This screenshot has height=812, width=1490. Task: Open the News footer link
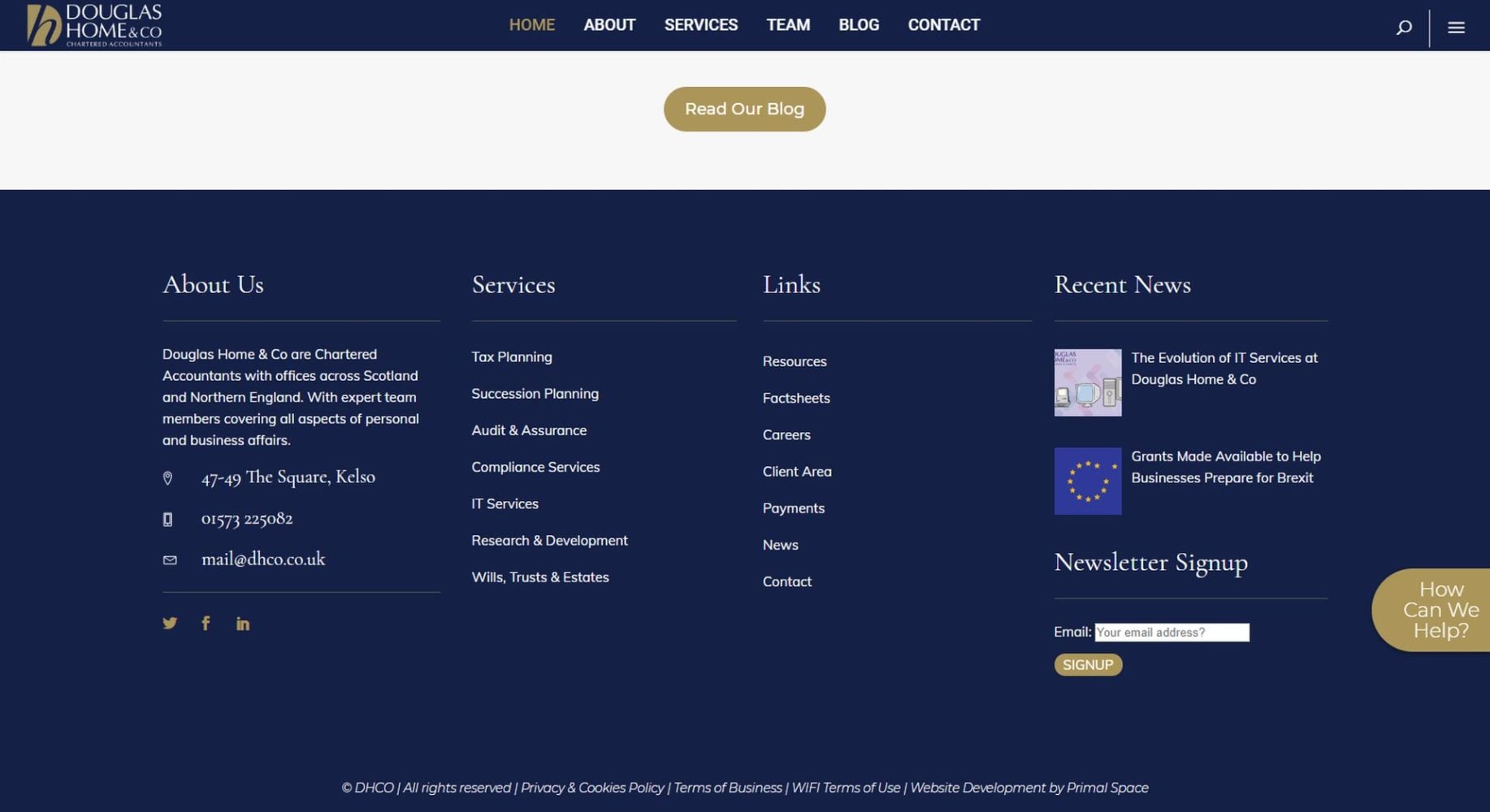tap(780, 545)
